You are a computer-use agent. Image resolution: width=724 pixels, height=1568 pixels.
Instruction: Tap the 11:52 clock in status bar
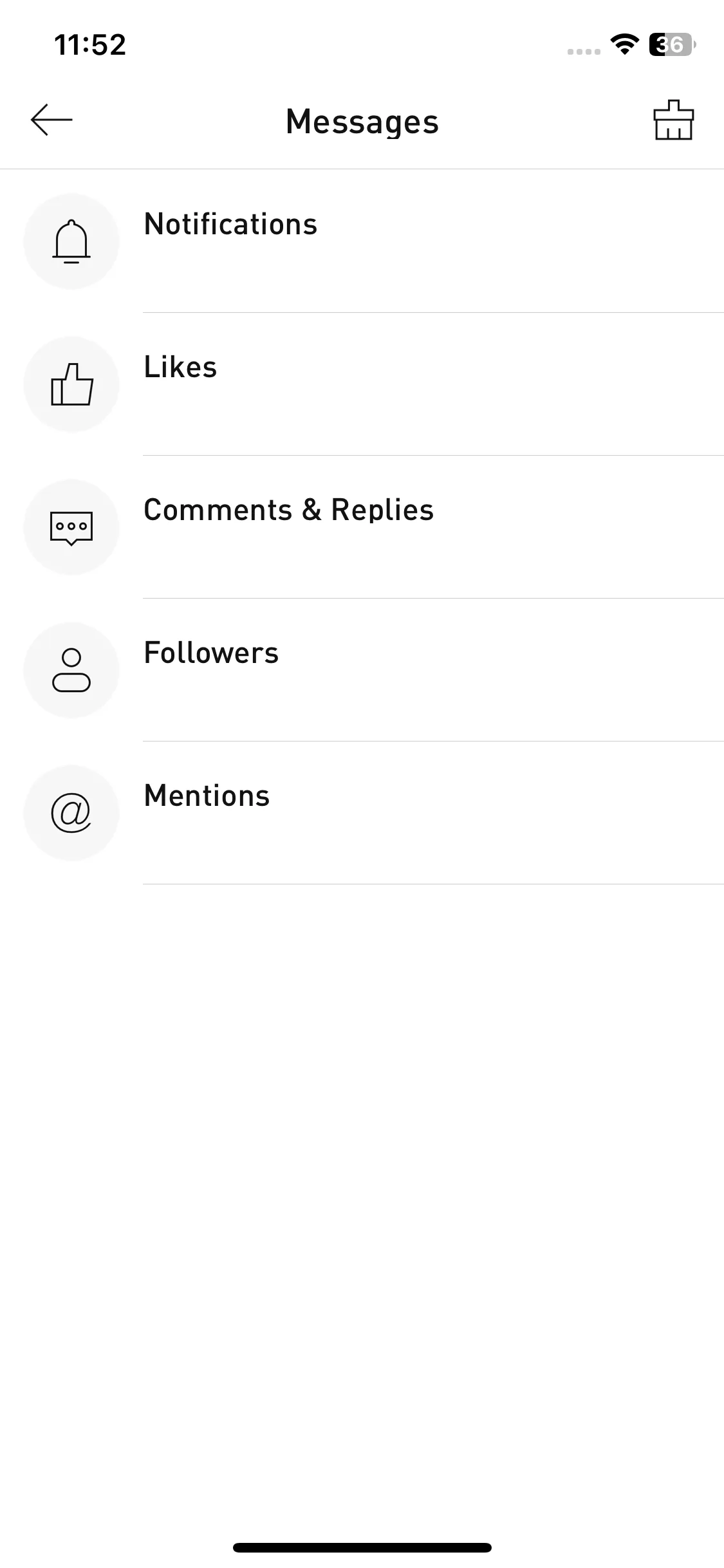[x=90, y=45]
